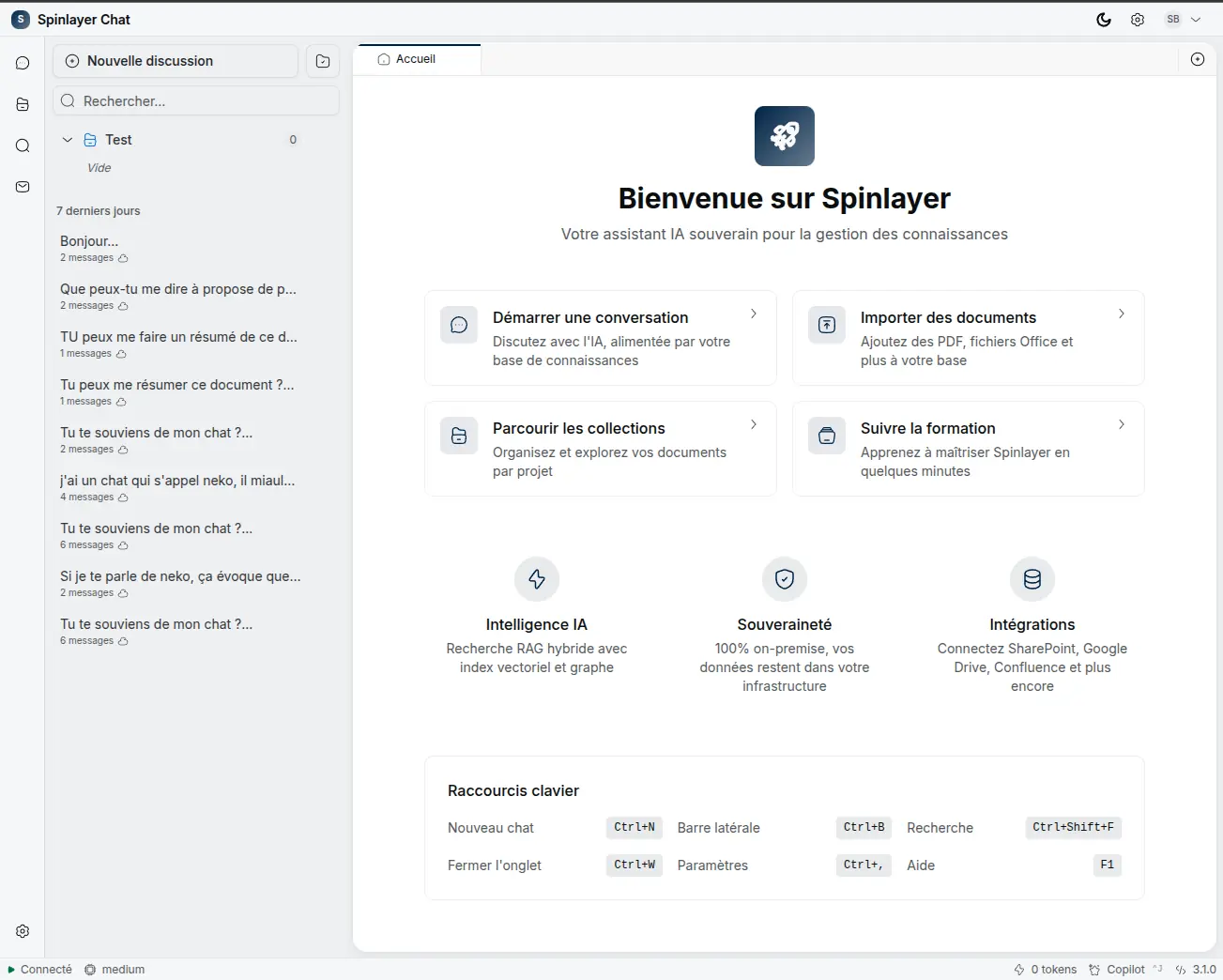Start a Nouvelle discussion
This screenshot has width=1223, height=980.
coord(176,61)
